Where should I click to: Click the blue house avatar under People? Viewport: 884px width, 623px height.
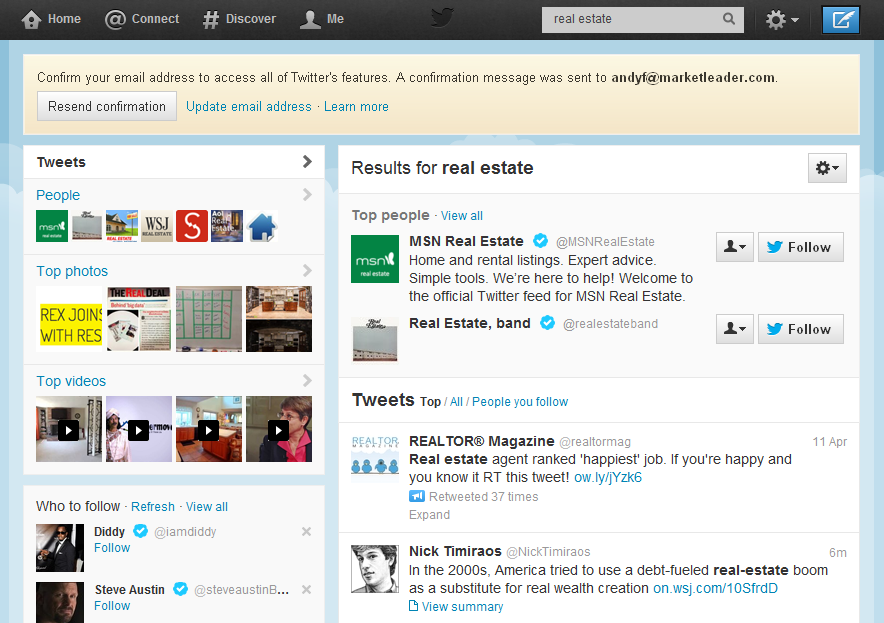click(262, 226)
